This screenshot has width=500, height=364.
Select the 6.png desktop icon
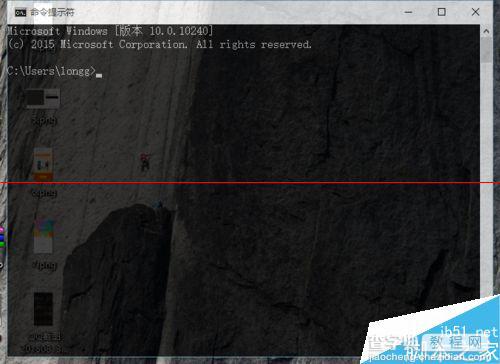(x=43, y=173)
